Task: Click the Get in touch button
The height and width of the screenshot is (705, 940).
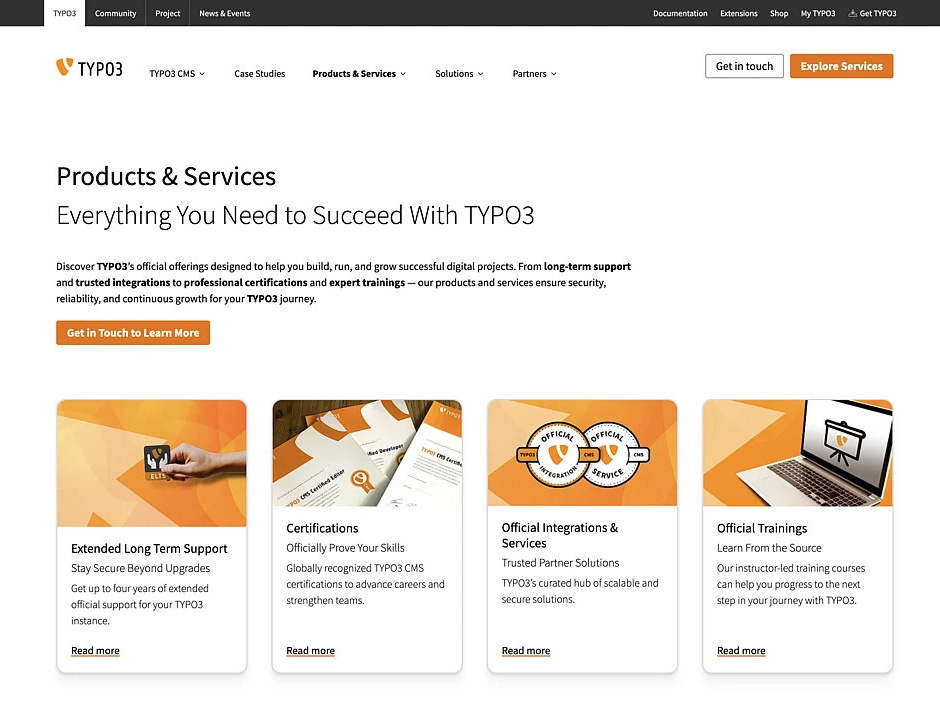Action: (744, 66)
